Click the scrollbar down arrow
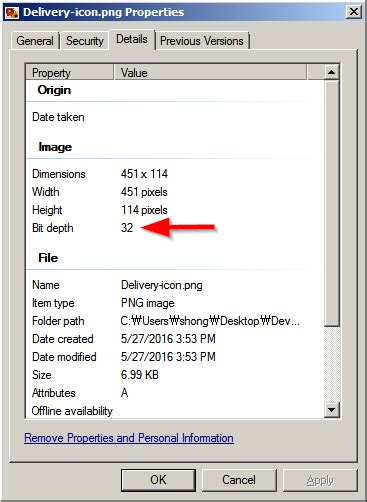The height and width of the screenshot is (502, 367). [332, 410]
